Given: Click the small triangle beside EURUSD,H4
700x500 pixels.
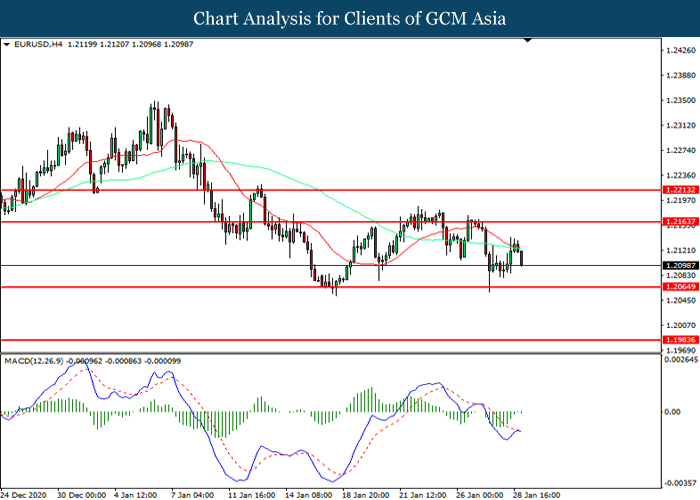Looking at the screenshot, I should coord(7,45).
